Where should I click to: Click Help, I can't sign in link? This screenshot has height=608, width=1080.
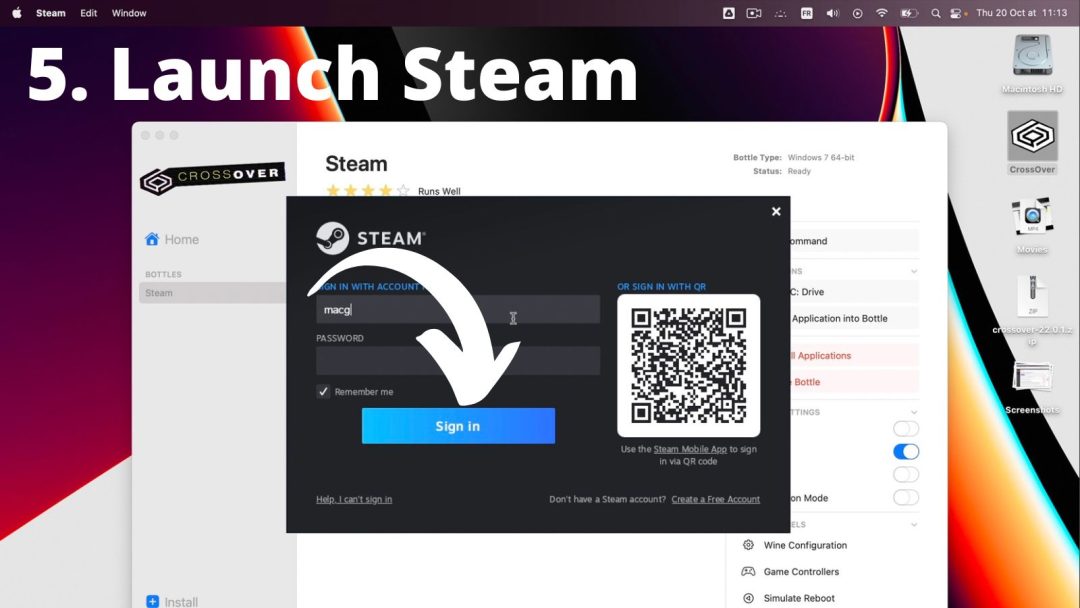(x=354, y=499)
